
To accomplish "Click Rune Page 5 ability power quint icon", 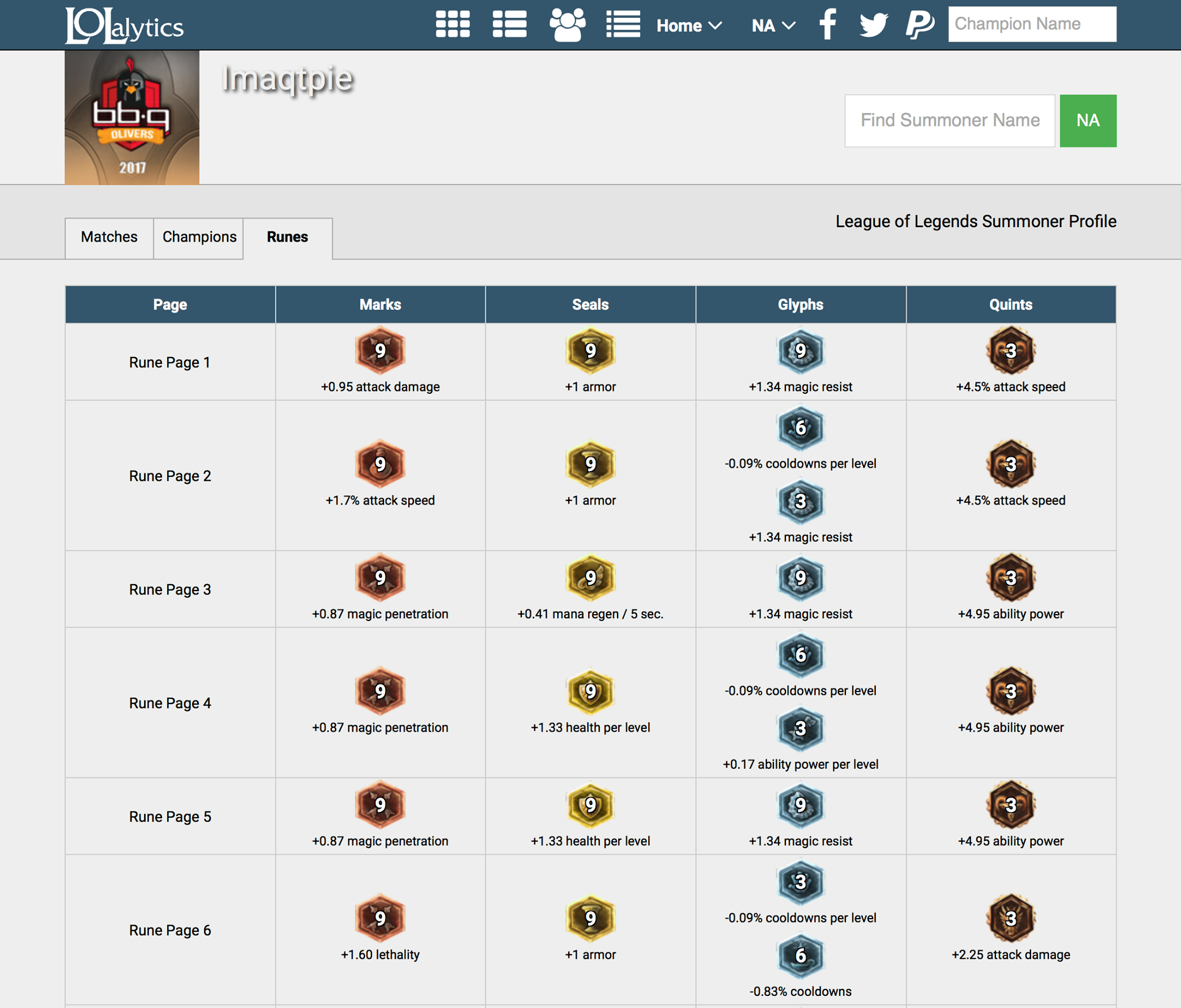I will [x=1011, y=804].
